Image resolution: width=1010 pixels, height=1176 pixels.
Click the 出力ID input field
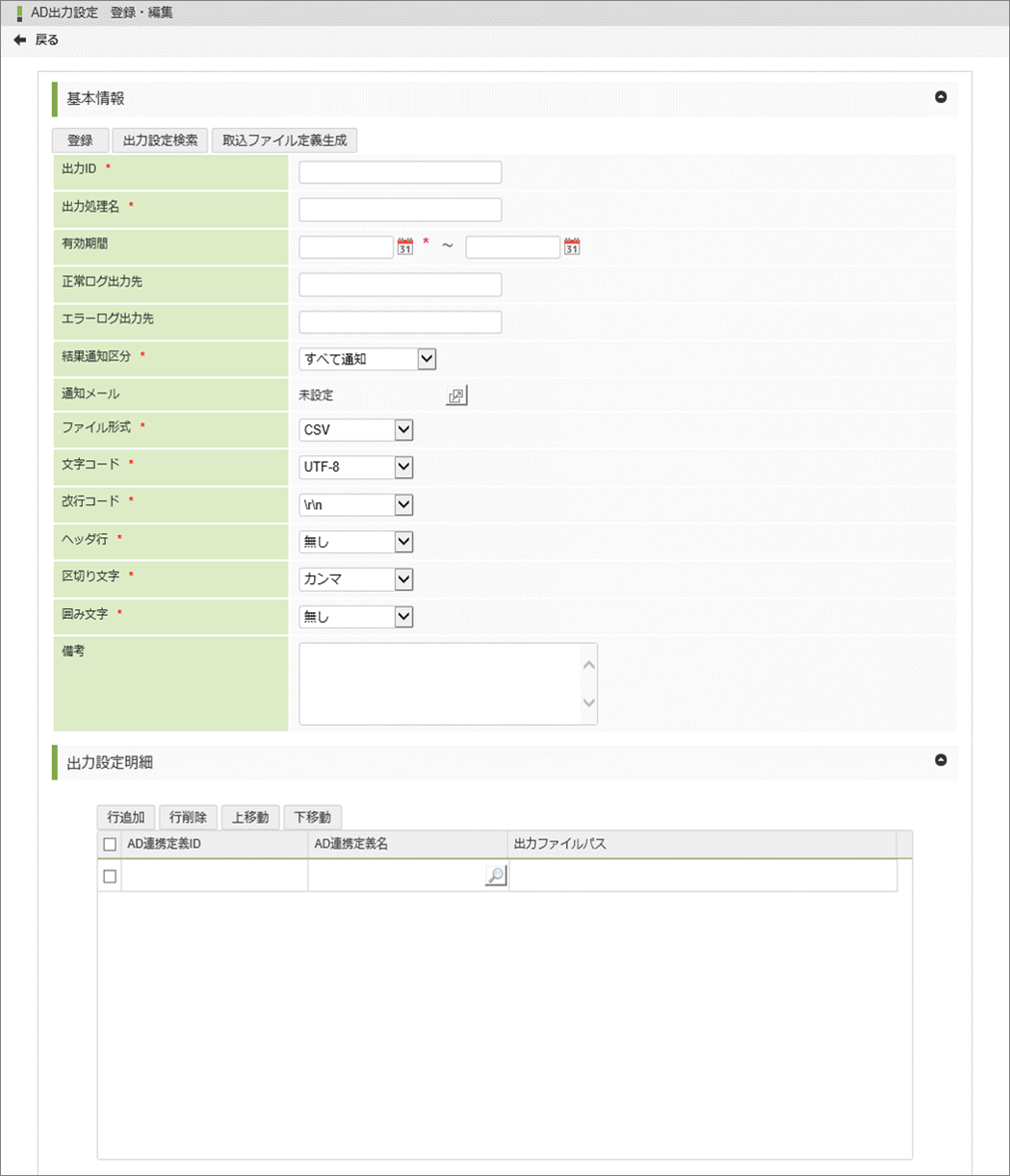click(x=401, y=172)
